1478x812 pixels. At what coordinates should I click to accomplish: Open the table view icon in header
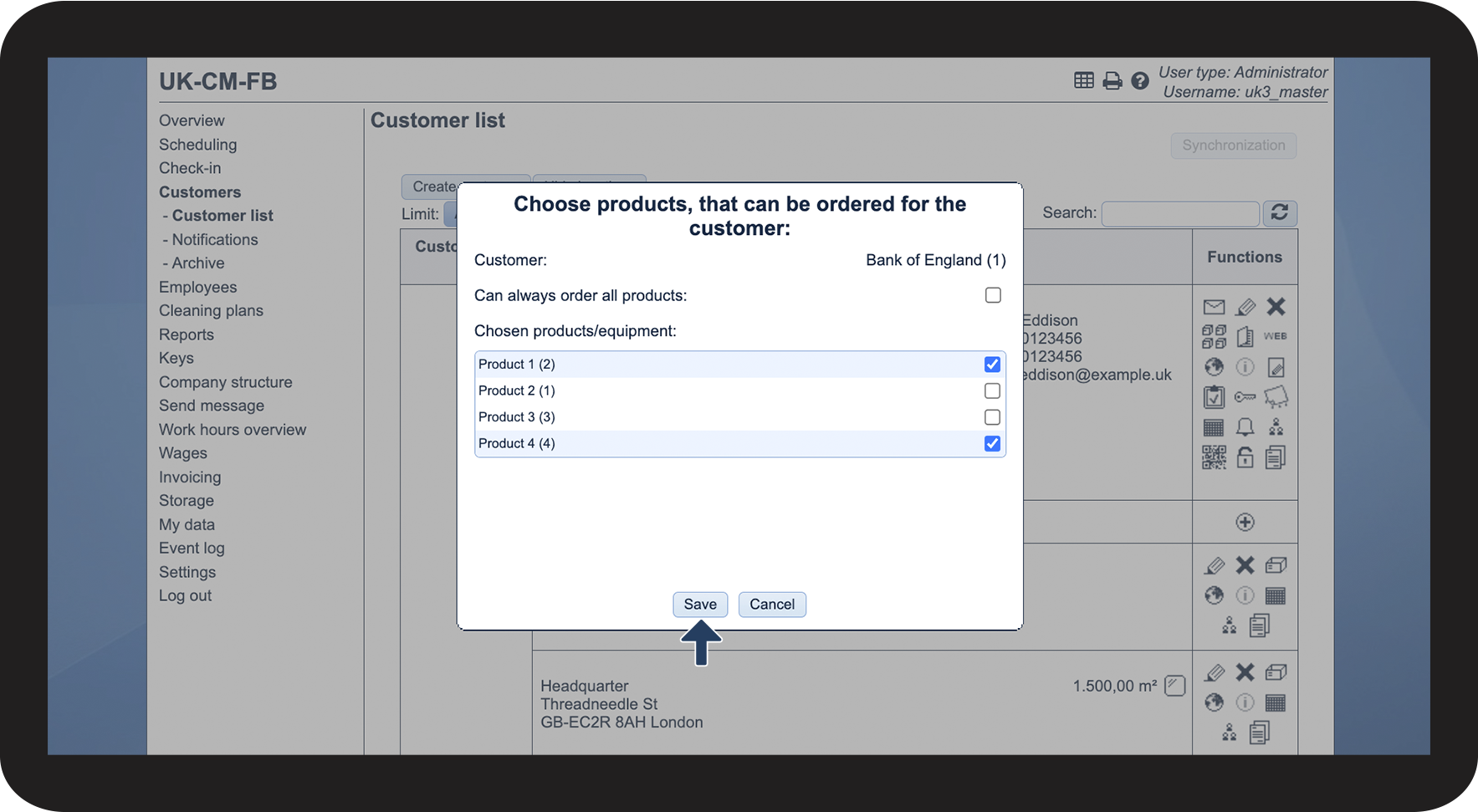pos(1084,80)
